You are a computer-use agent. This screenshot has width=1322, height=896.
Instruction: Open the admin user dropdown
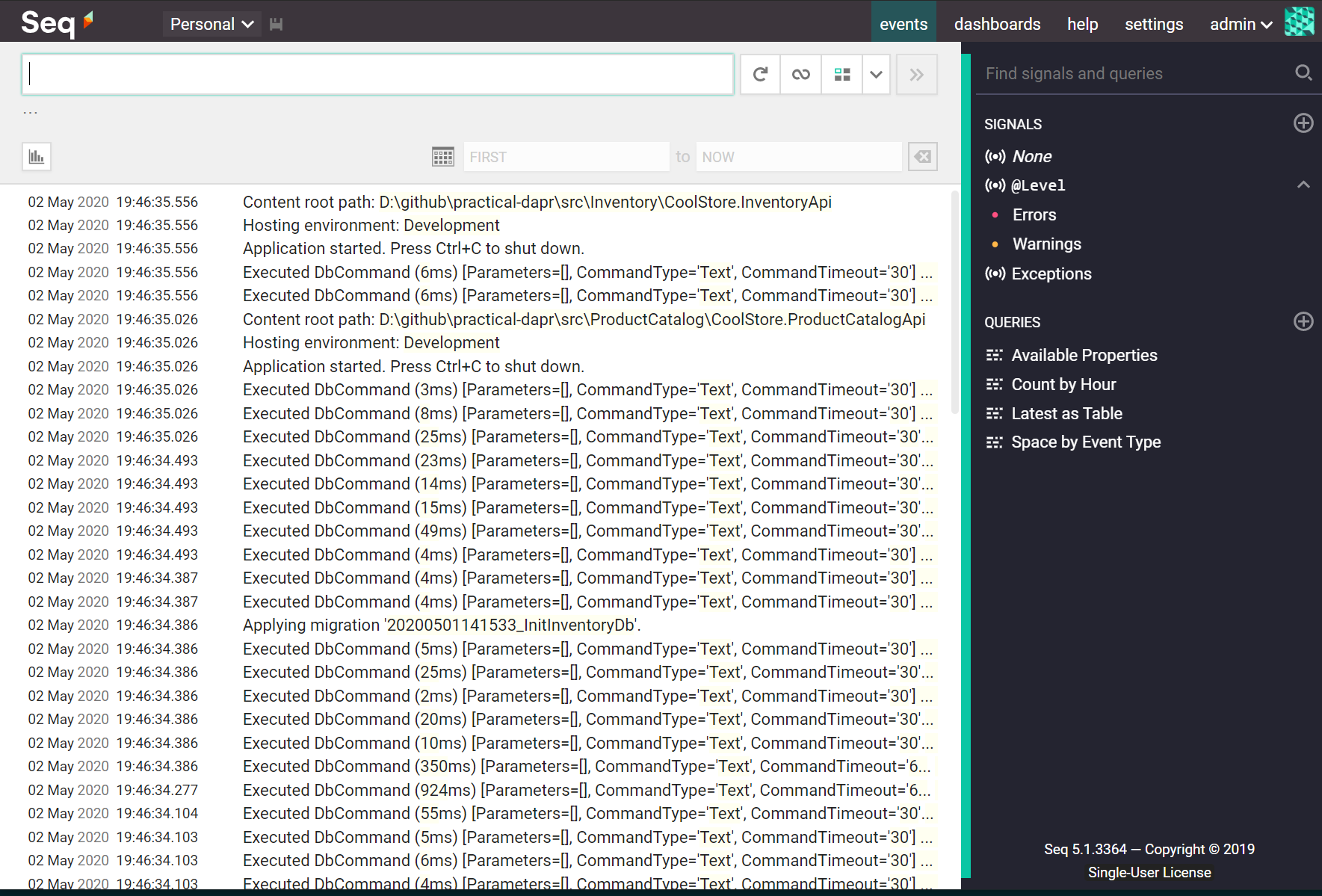click(x=1241, y=24)
